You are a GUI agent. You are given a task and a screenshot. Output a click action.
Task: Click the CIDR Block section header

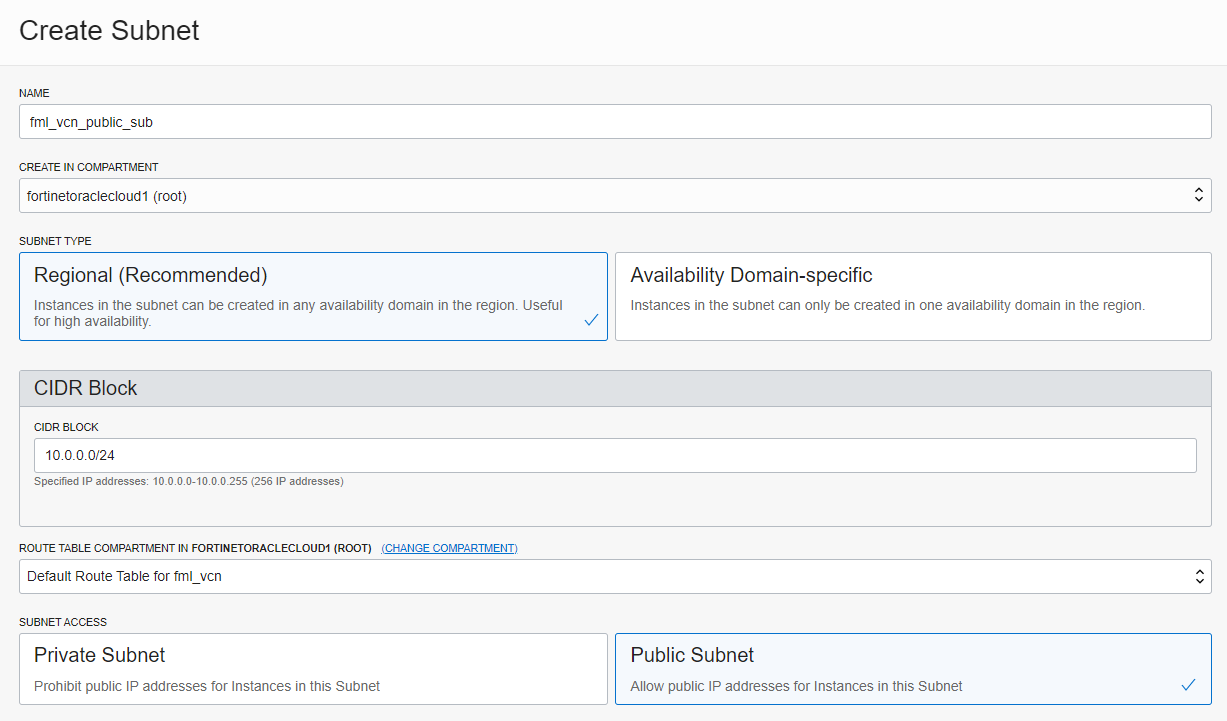point(615,388)
